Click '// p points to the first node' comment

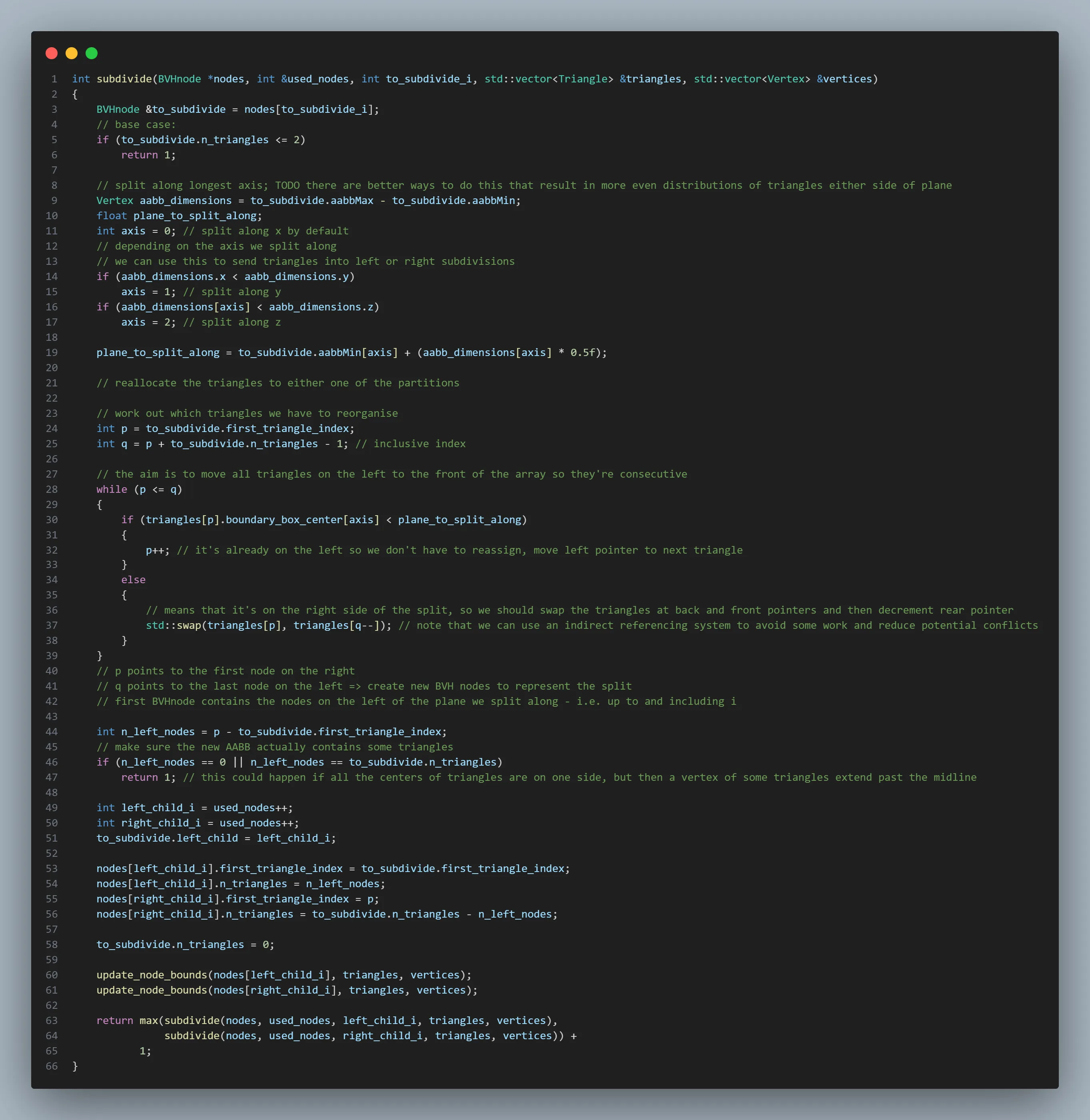(x=226, y=671)
